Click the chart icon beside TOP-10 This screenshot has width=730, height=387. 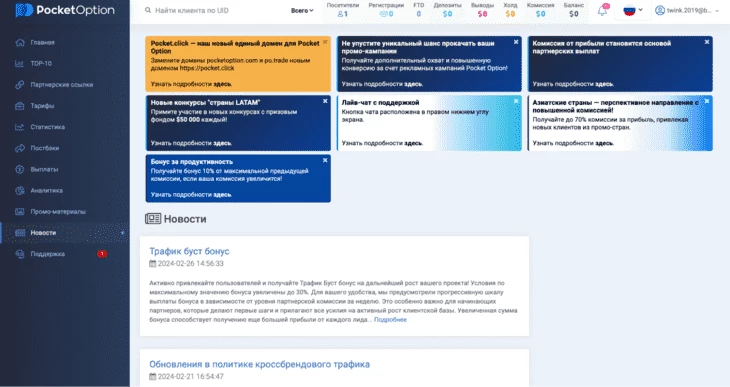point(20,63)
